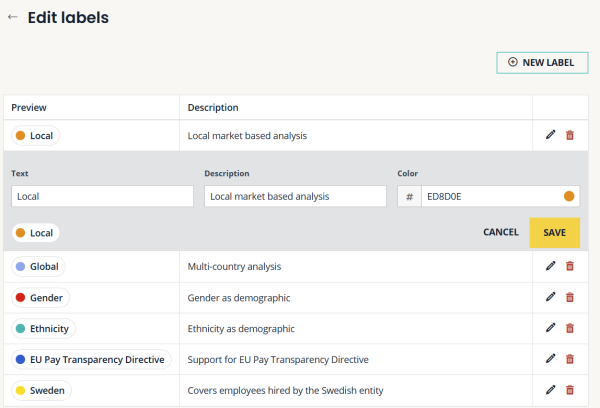Edit the Ethnicity label with pencil icon
This screenshot has height=408, width=600.
(x=550, y=328)
